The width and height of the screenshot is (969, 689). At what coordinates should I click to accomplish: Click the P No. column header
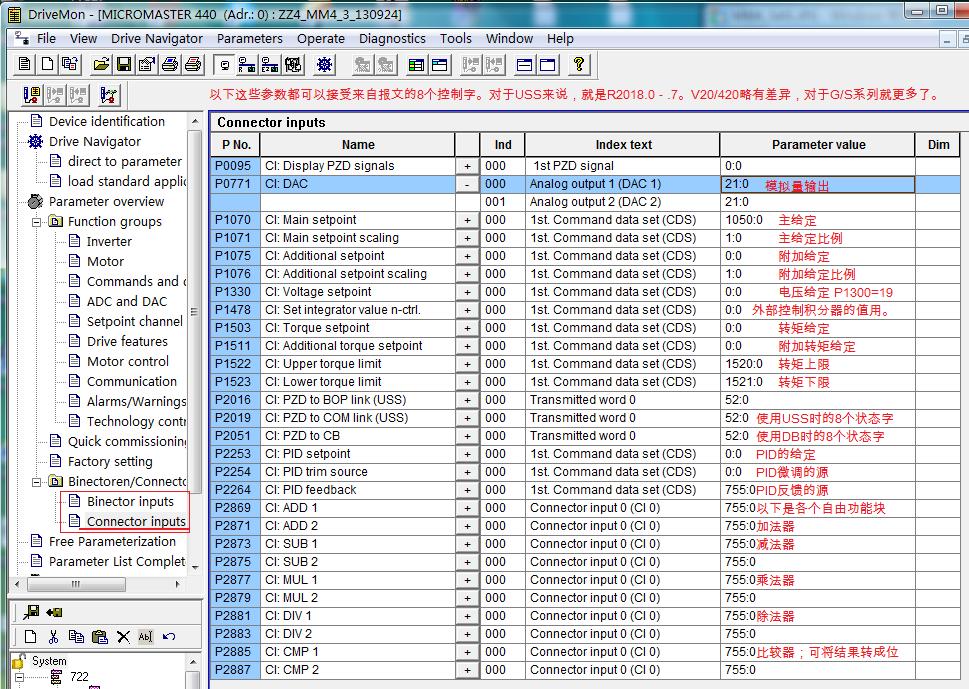(235, 145)
